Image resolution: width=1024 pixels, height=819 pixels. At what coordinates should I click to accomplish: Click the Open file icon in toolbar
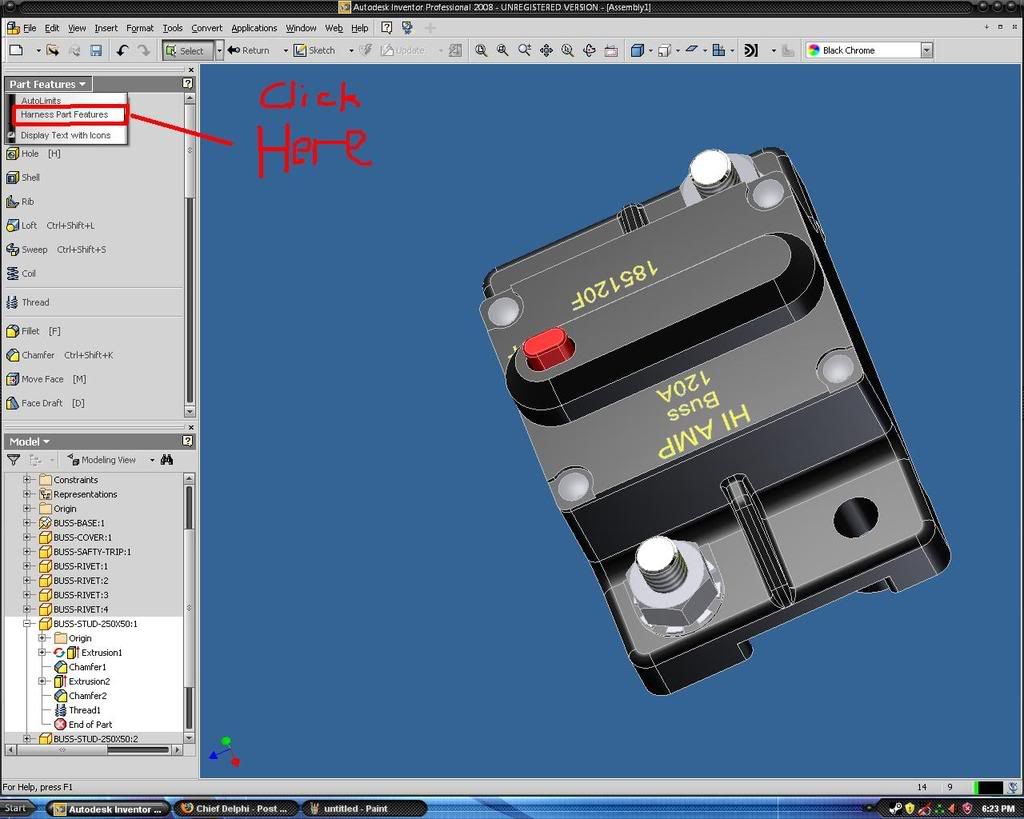click(x=53, y=50)
